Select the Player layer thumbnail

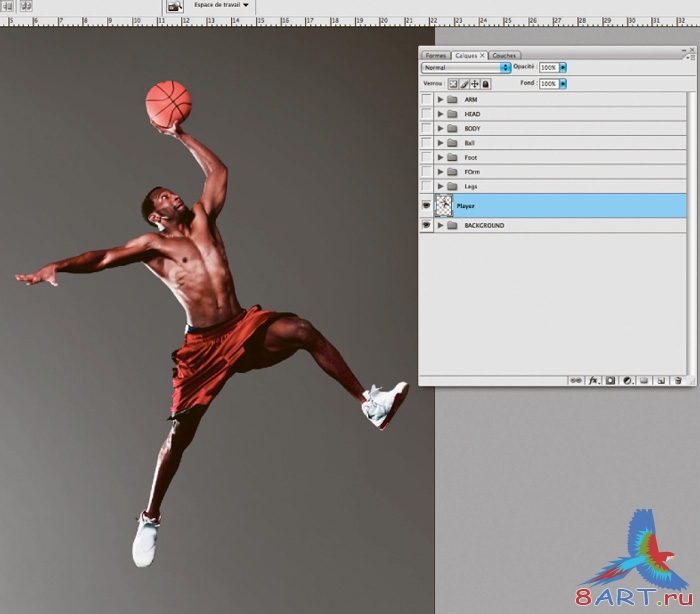pyautogui.click(x=444, y=205)
